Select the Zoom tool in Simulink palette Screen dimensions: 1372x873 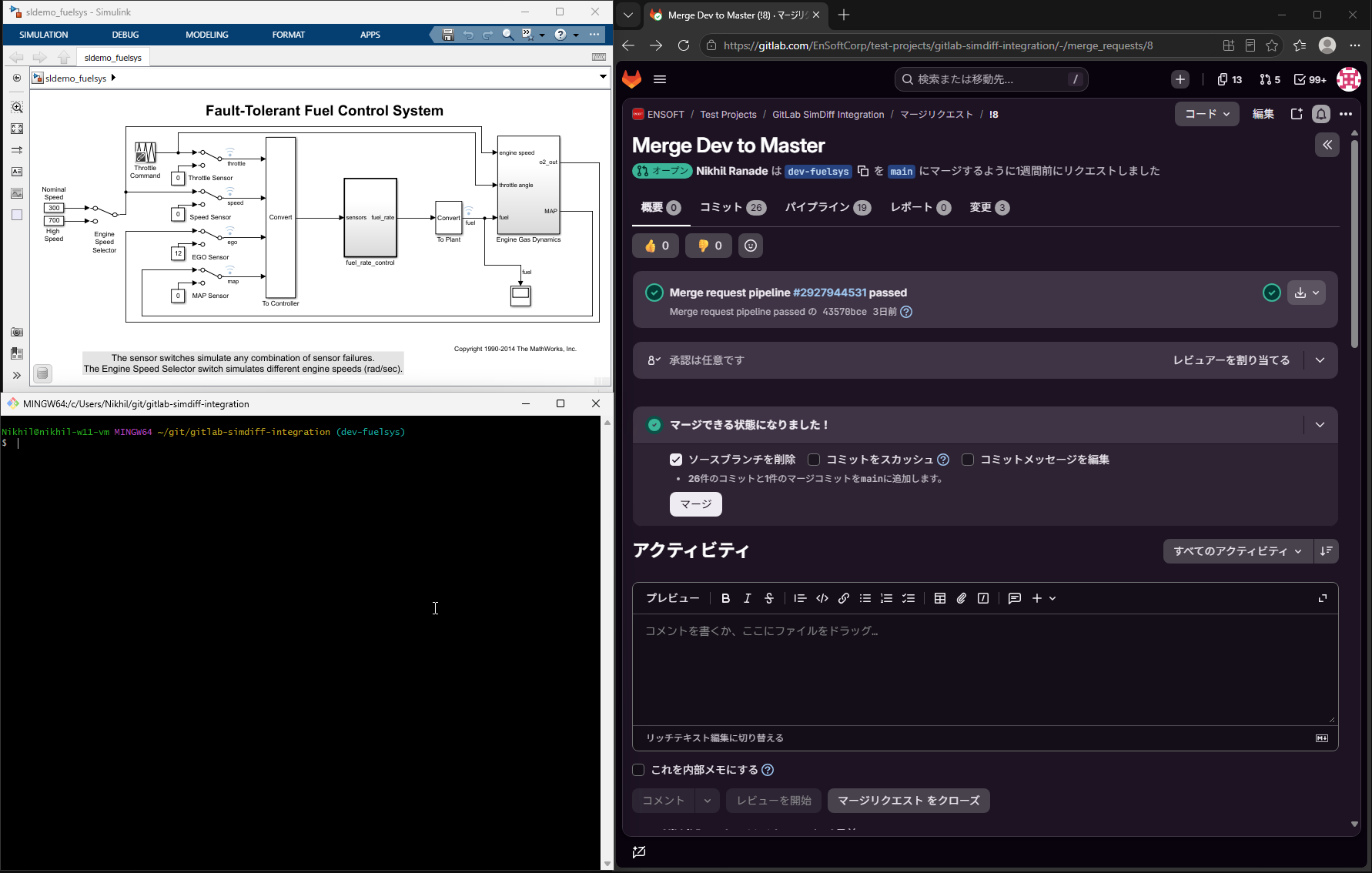tap(17, 107)
